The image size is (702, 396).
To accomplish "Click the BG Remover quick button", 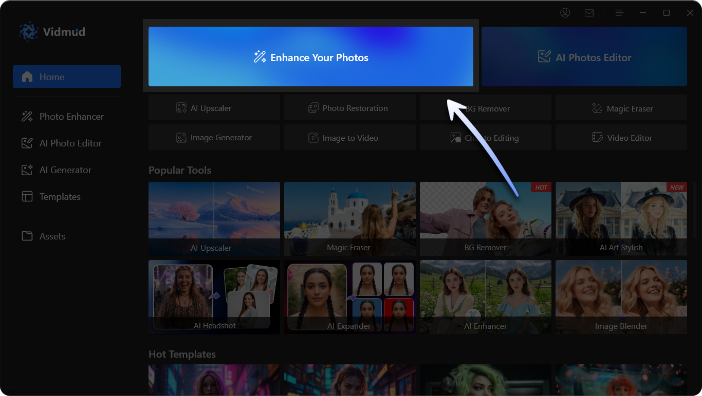I will [x=485, y=108].
